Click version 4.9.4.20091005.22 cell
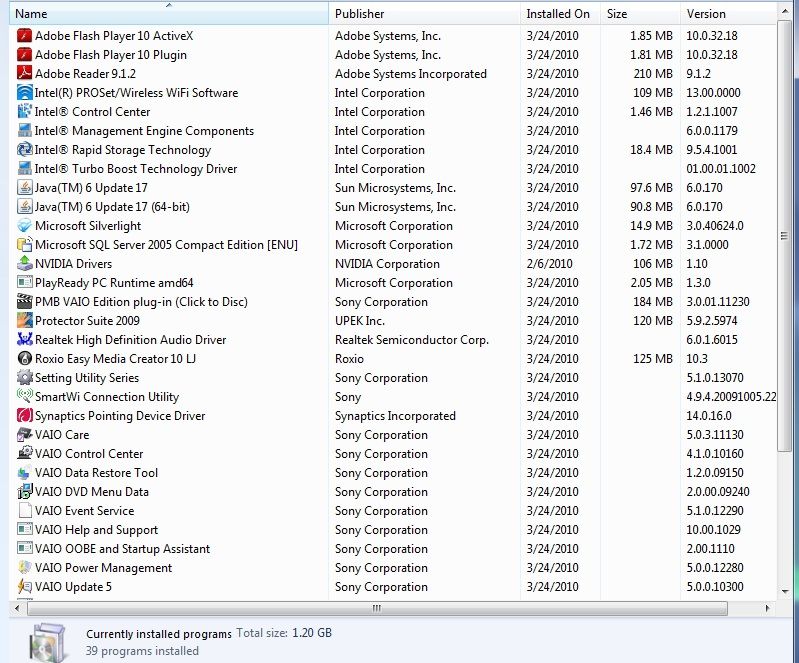 (731, 397)
